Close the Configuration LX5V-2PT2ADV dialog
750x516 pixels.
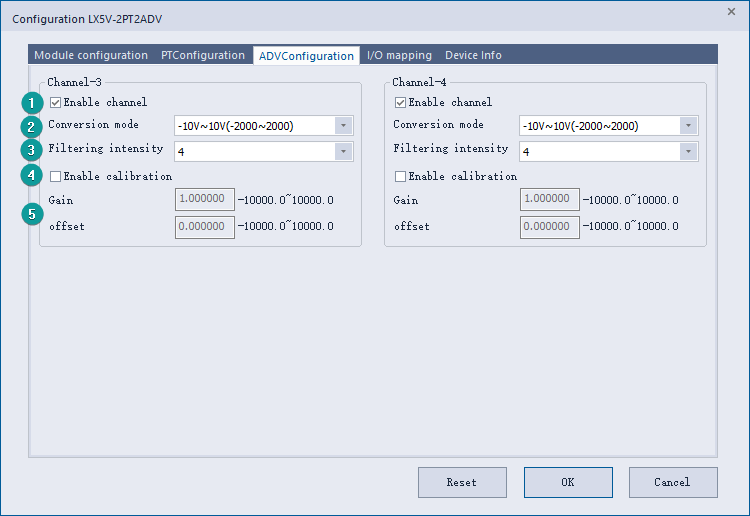point(731,11)
